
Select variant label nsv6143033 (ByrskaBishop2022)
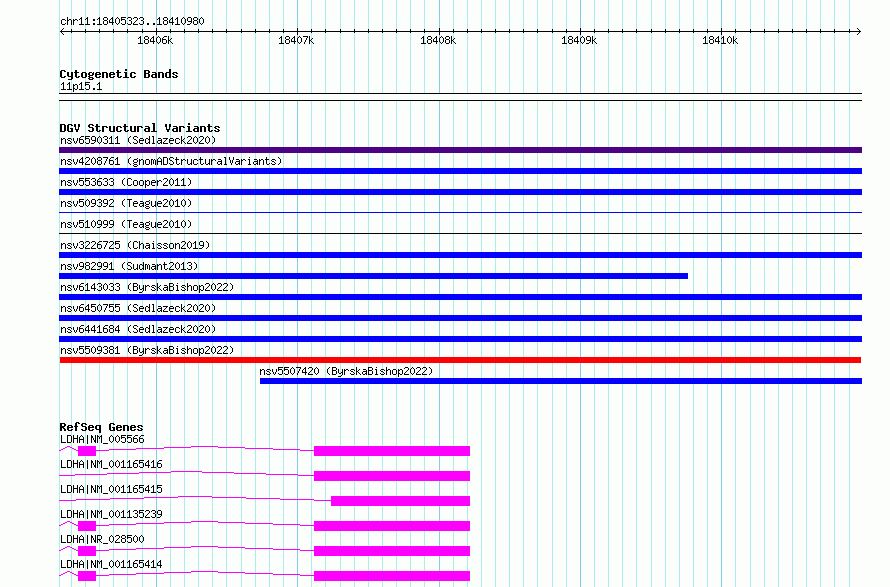point(147,287)
